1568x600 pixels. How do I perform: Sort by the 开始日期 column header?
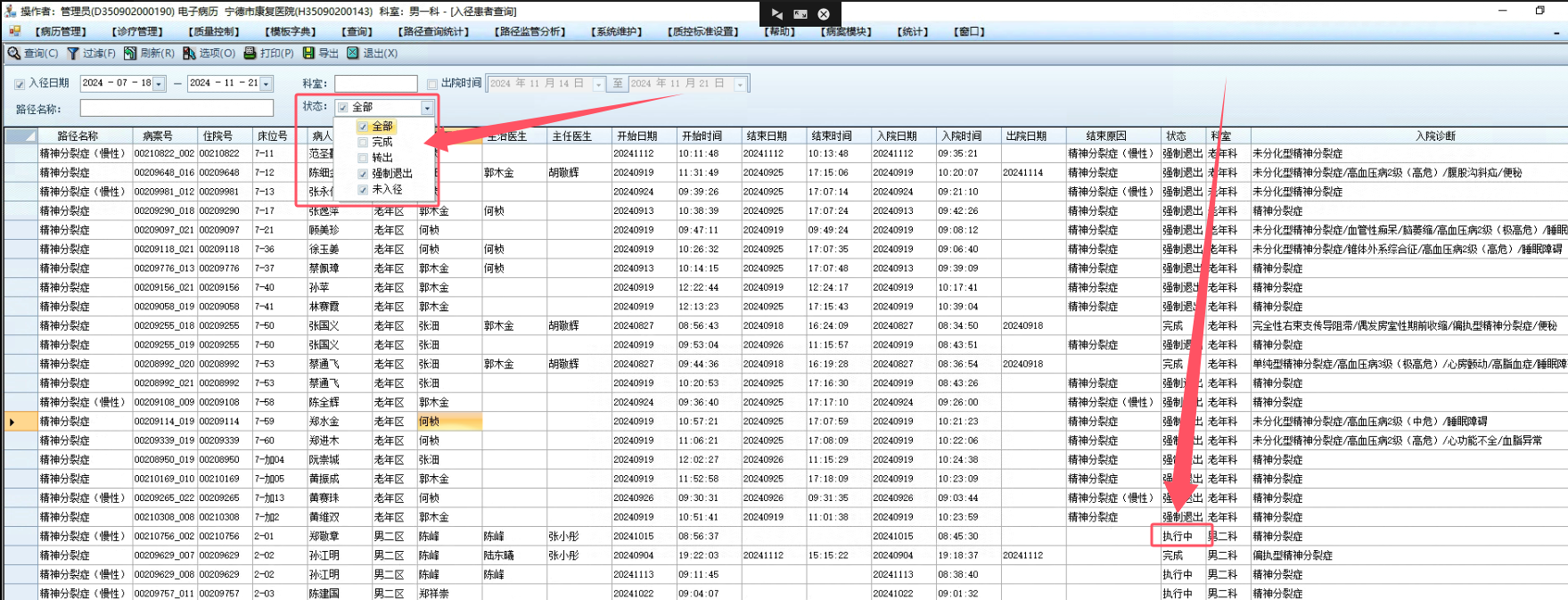pyautogui.click(x=644, y=136)
